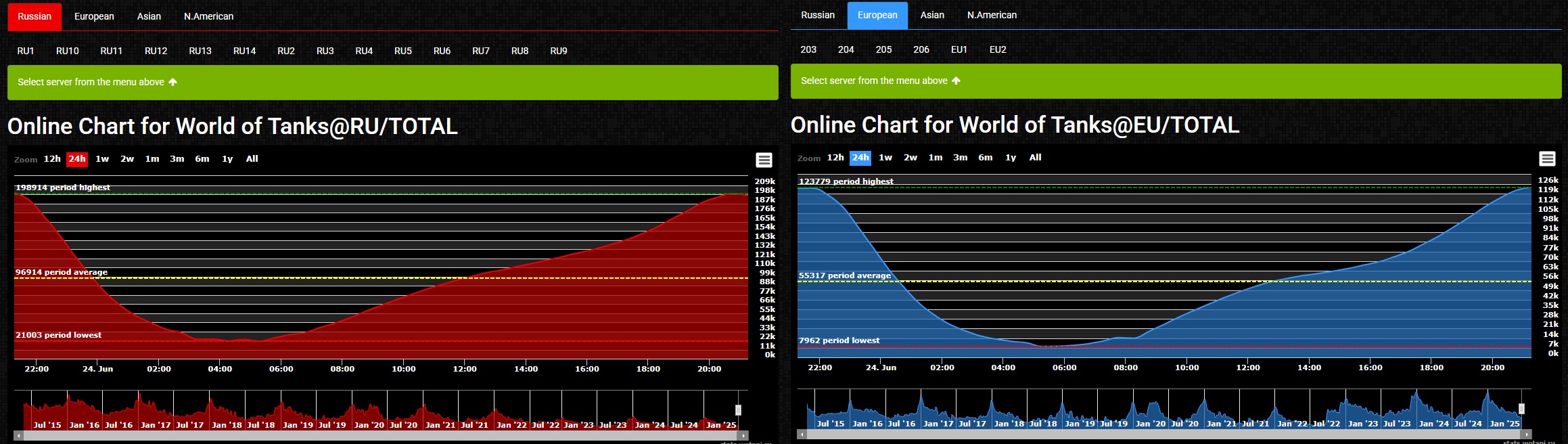Set EU chart zoom to 3m
Viewport: 1568px width, 444px height.
click(961, 158)
